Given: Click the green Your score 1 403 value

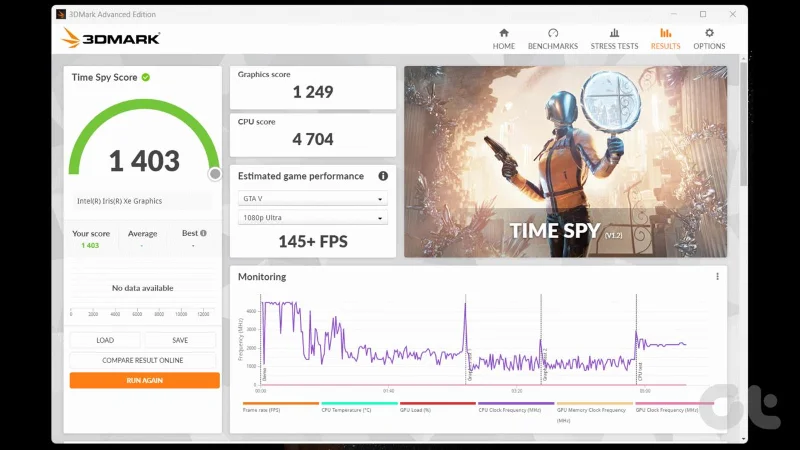Looking at the screenshot, I should [x=90, y=245].
